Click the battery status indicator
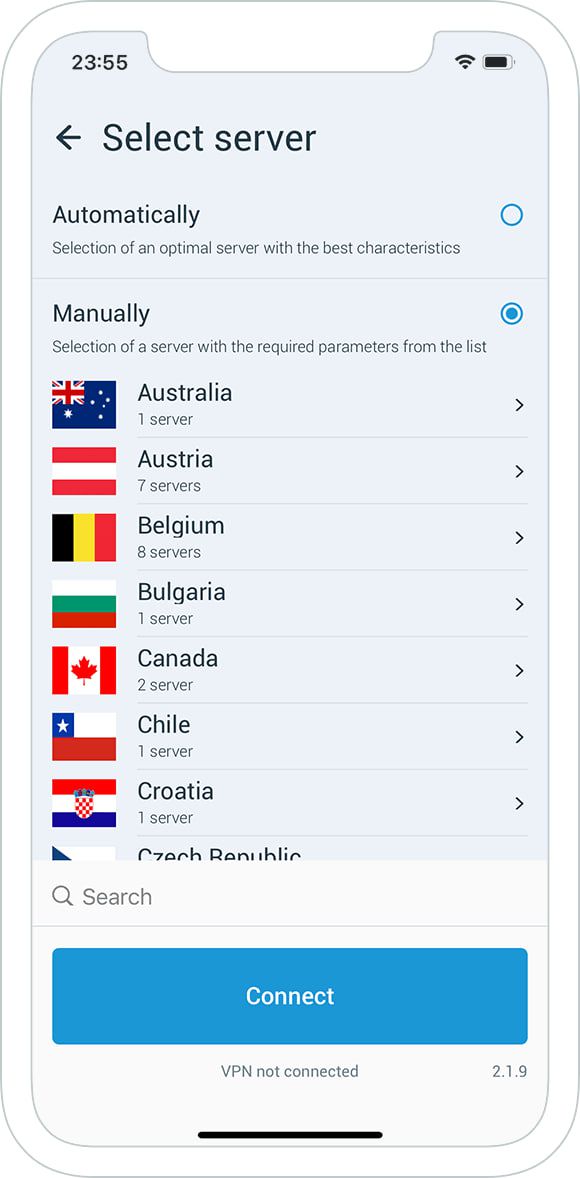Image resolution: width=580 pixels, height=1178 pixels. click(498, 60)
